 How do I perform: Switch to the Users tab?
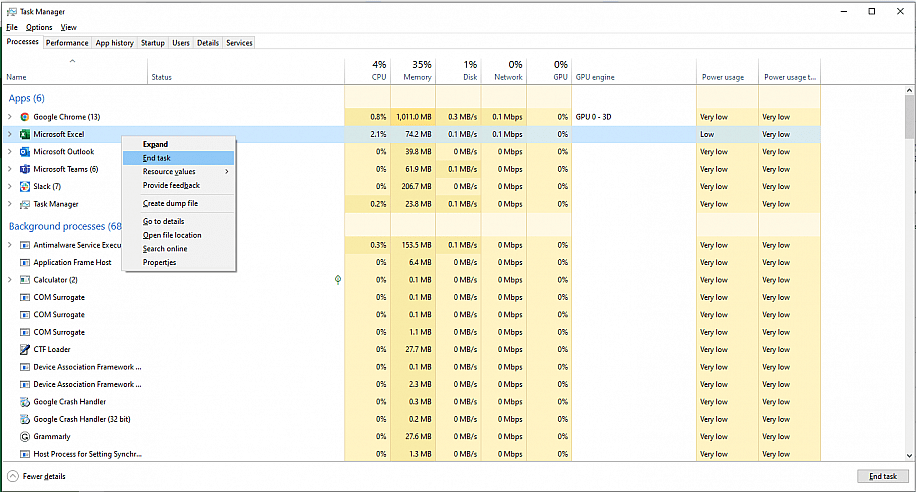coord(181,43)
